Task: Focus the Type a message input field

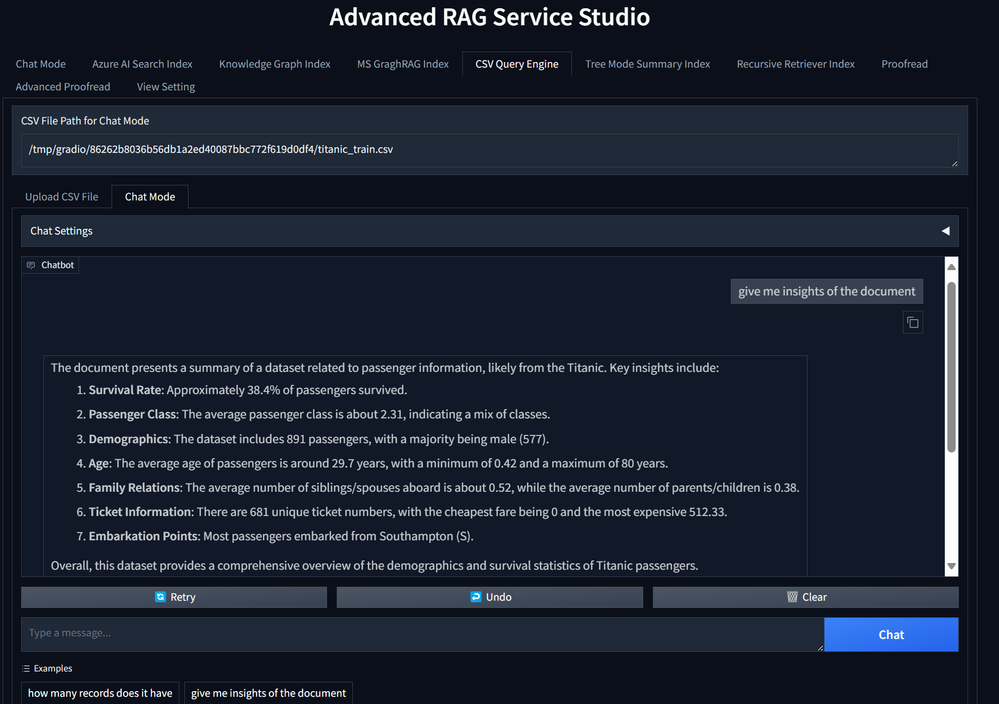Action: (x=422, y=634)
